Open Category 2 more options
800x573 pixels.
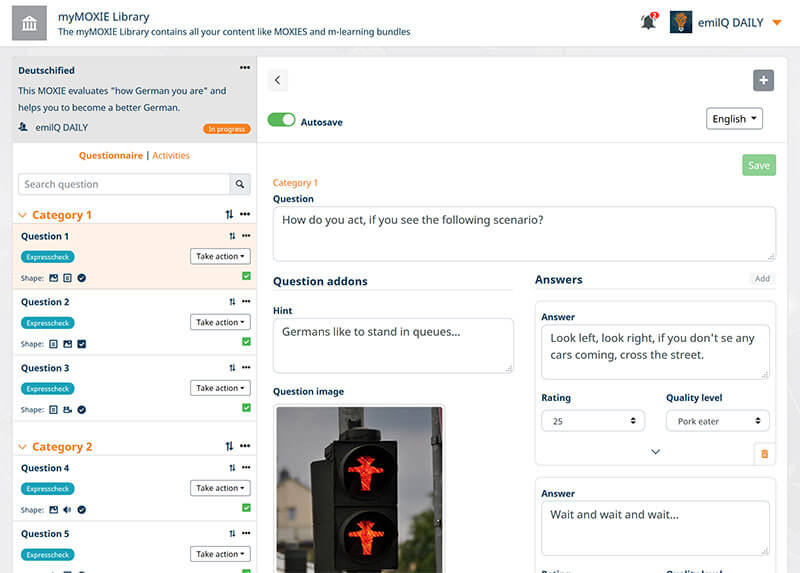click(x=245, y=446)
